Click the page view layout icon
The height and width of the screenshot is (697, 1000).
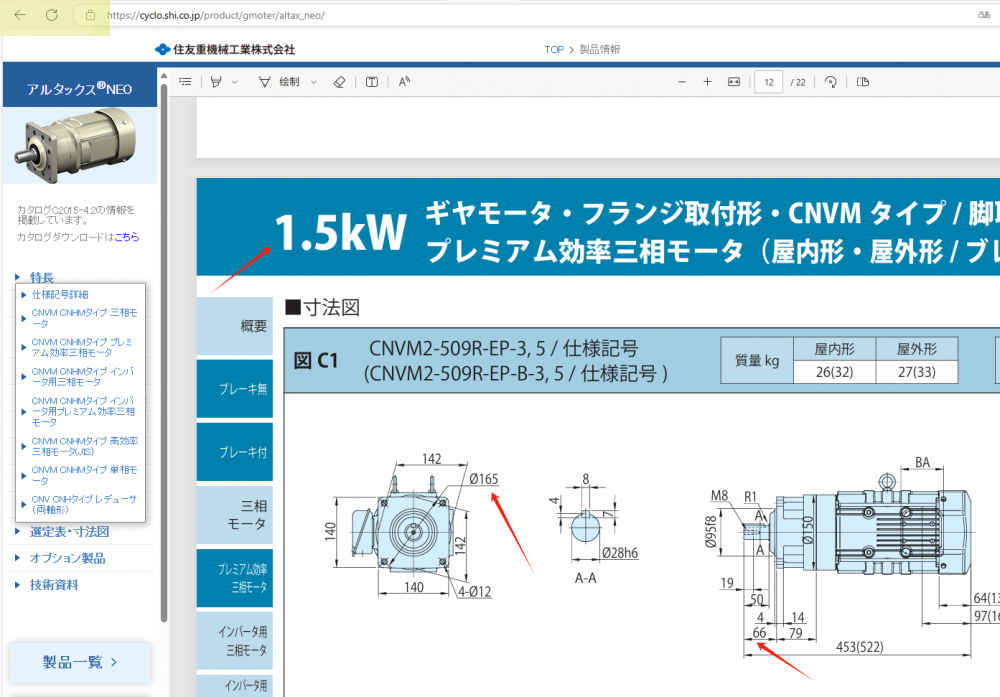(863, 82)
